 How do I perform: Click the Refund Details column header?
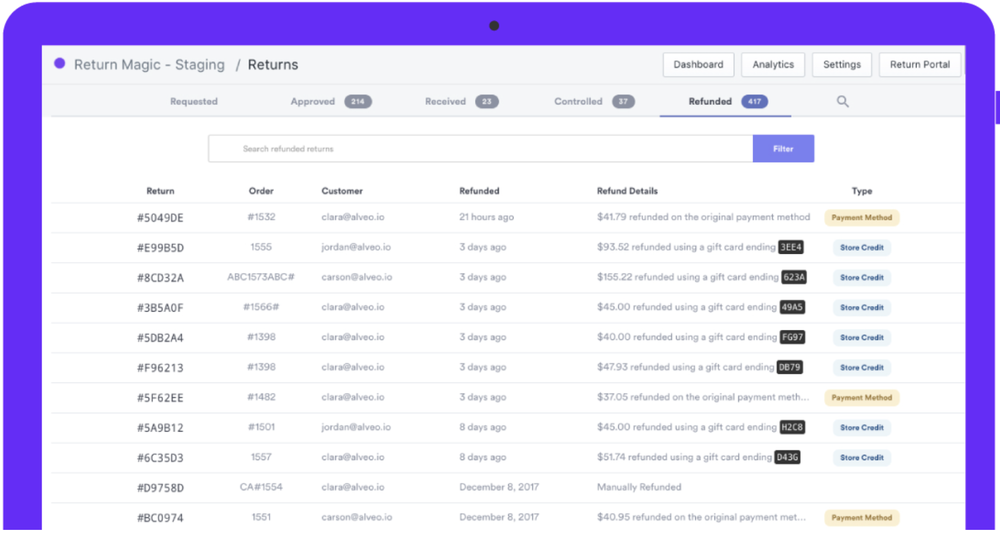point(627,191)
